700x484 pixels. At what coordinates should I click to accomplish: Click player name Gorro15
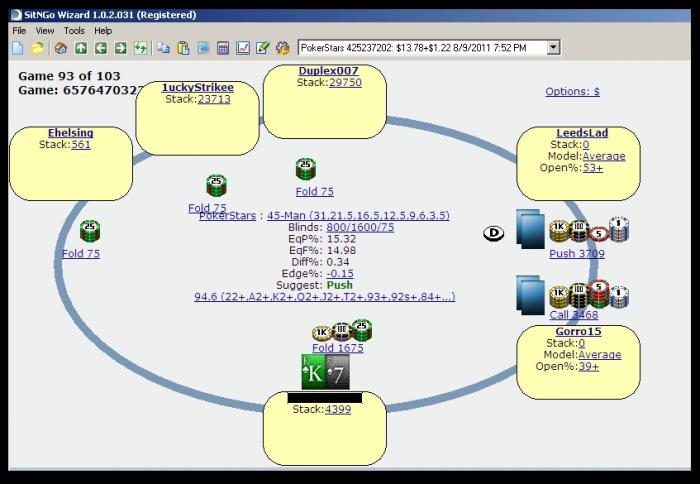point(578,331)
